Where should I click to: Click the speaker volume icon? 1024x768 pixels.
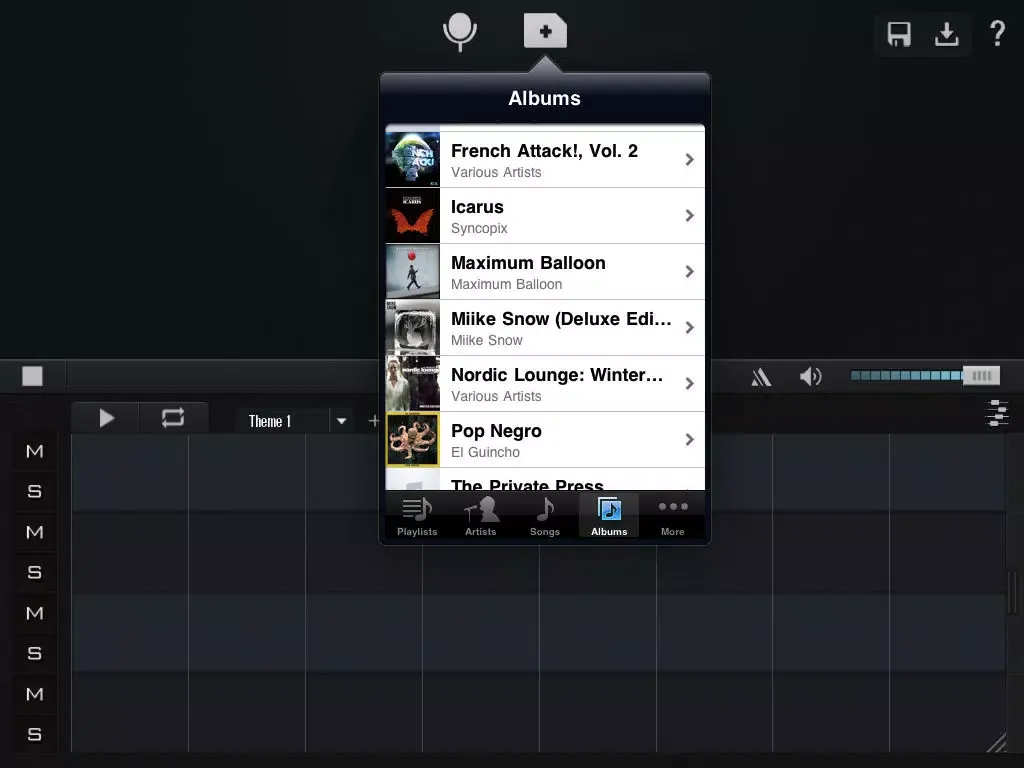click(x=810, y=376)
